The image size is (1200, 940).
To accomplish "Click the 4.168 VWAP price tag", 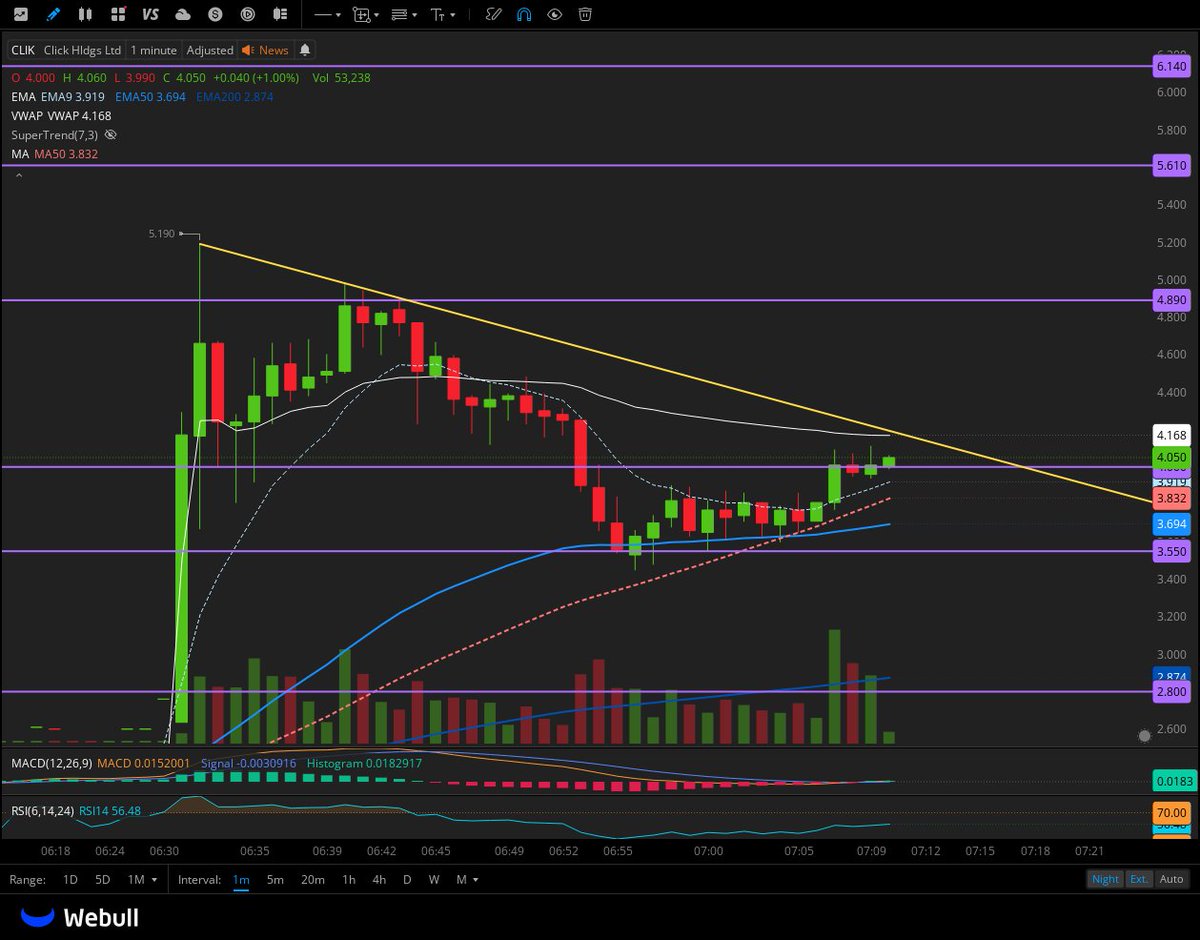I will (1171, 435).
